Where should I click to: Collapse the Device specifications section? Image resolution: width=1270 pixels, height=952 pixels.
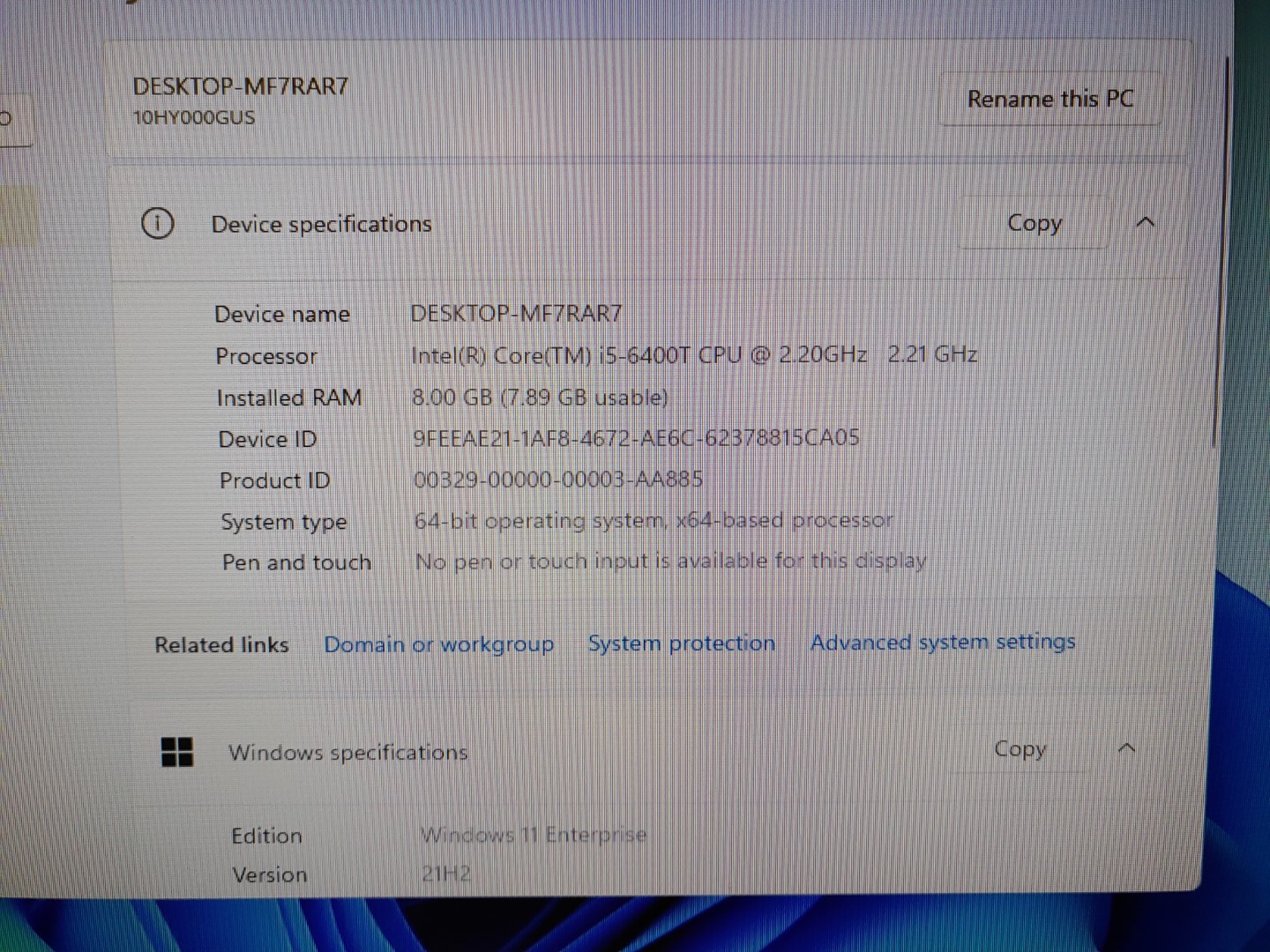1145,222
